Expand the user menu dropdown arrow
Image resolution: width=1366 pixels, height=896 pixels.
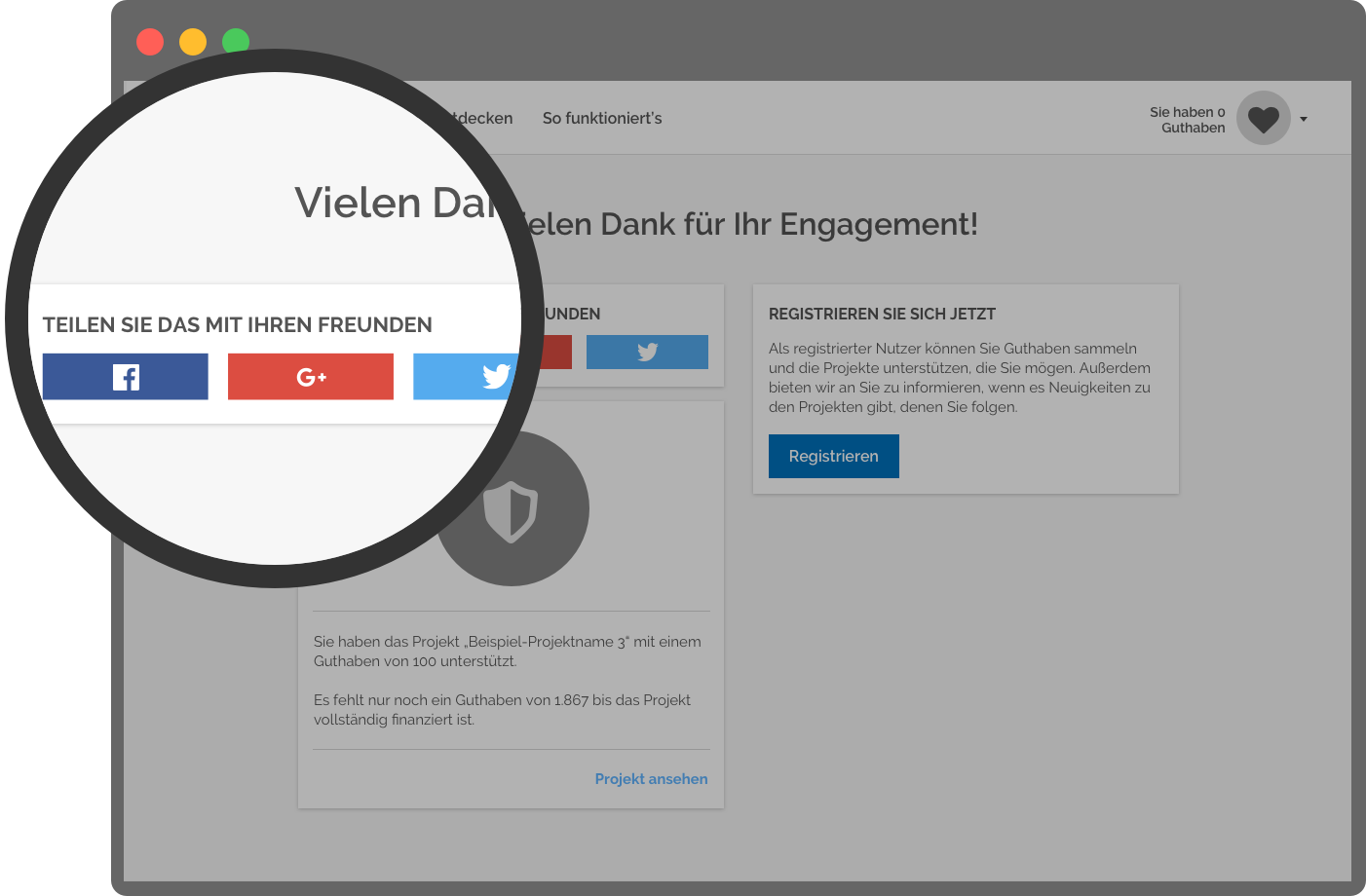tap(1304, 119)
